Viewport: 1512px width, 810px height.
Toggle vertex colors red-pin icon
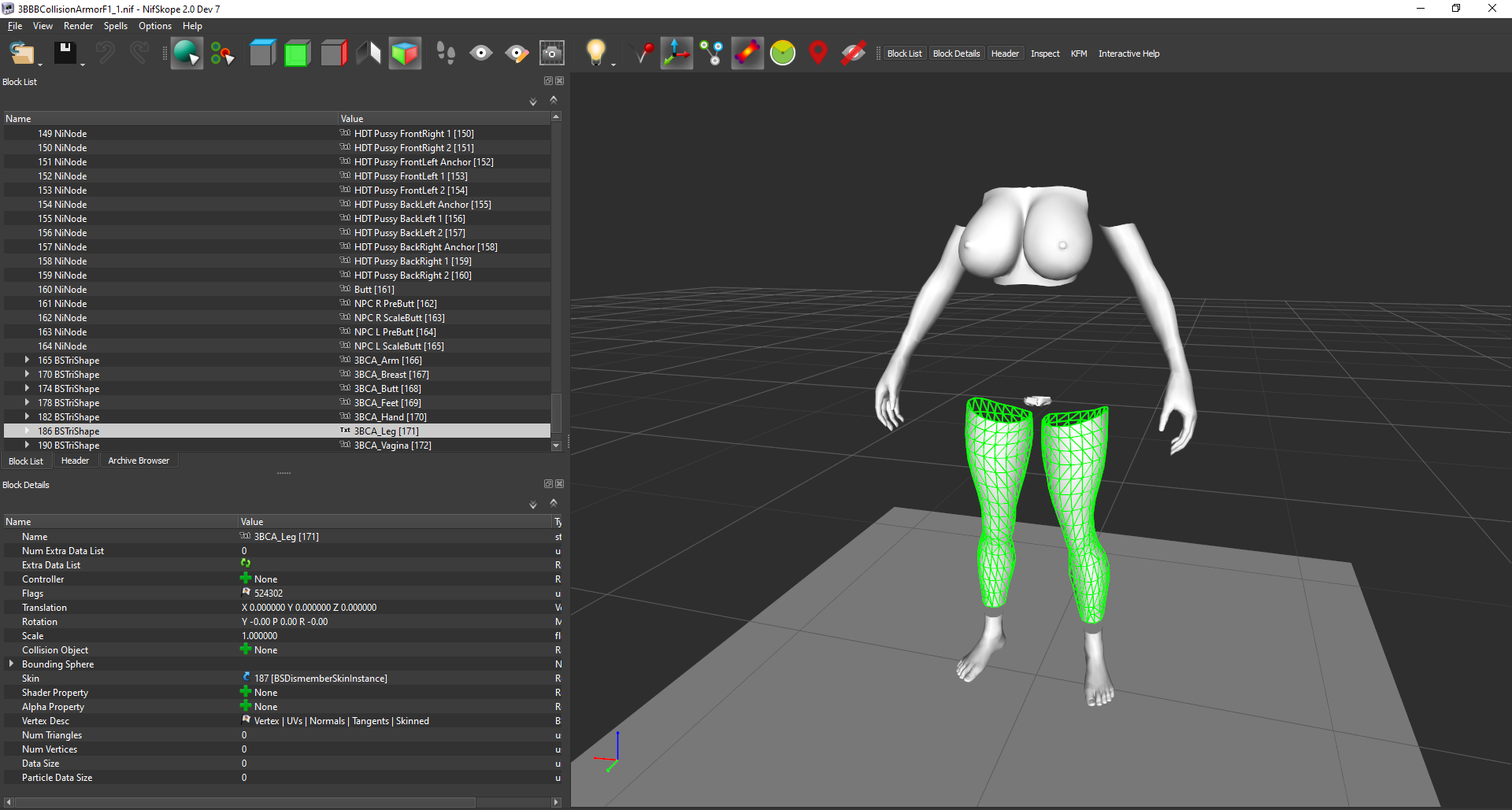tap(644, 54)
